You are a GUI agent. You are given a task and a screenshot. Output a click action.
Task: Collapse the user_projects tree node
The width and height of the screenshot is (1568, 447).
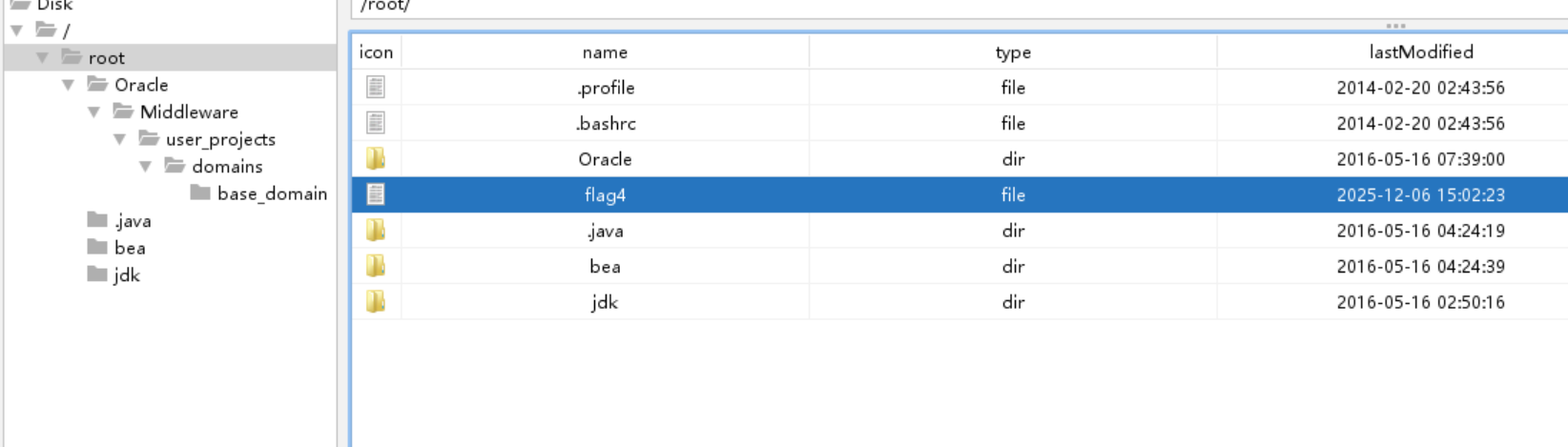(x=119, y=139)
